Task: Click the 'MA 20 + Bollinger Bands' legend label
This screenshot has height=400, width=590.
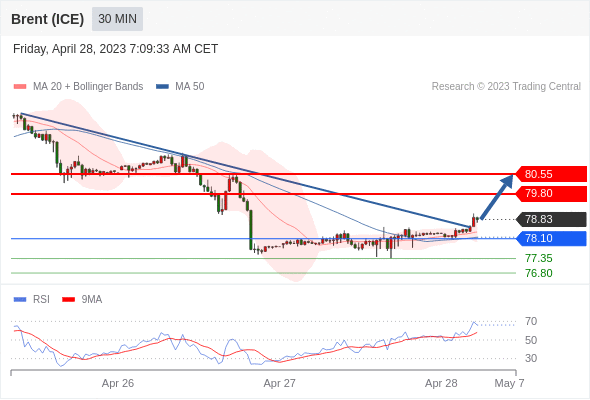Action: [x=88, y=87]
